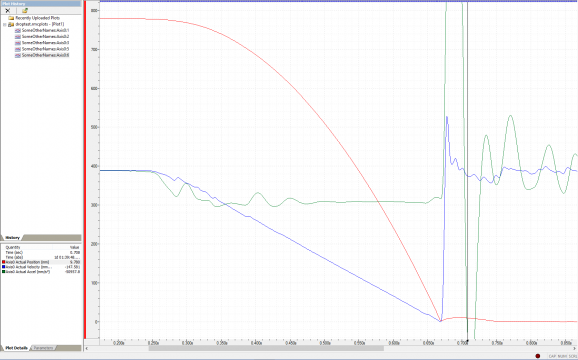Click red Actual Position color swatch
578x360 pixels.
4,262
